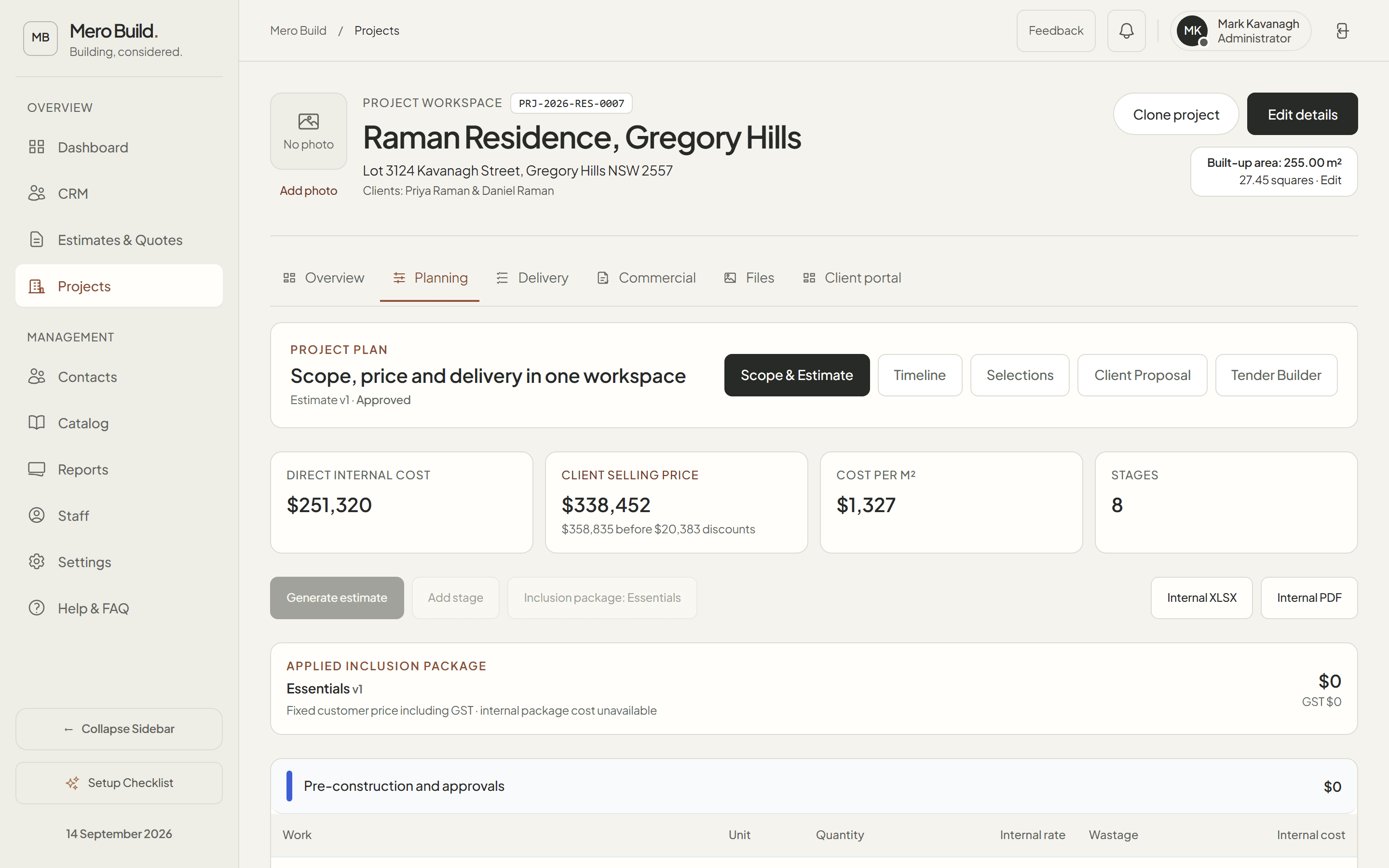Click the MB logo badge
This screenshot has width=1389, height=868.
pos(40,38)
